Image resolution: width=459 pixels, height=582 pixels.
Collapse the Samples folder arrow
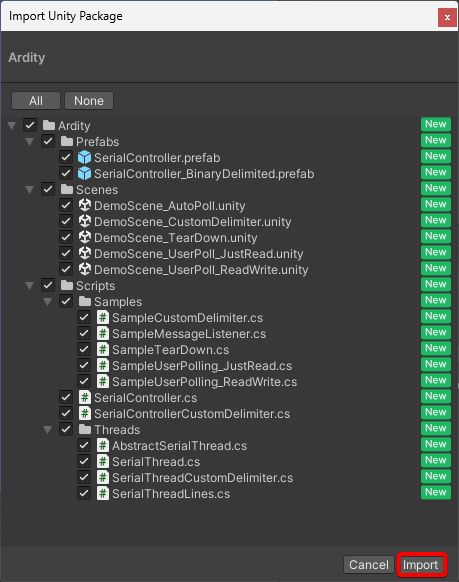[47, 301]
